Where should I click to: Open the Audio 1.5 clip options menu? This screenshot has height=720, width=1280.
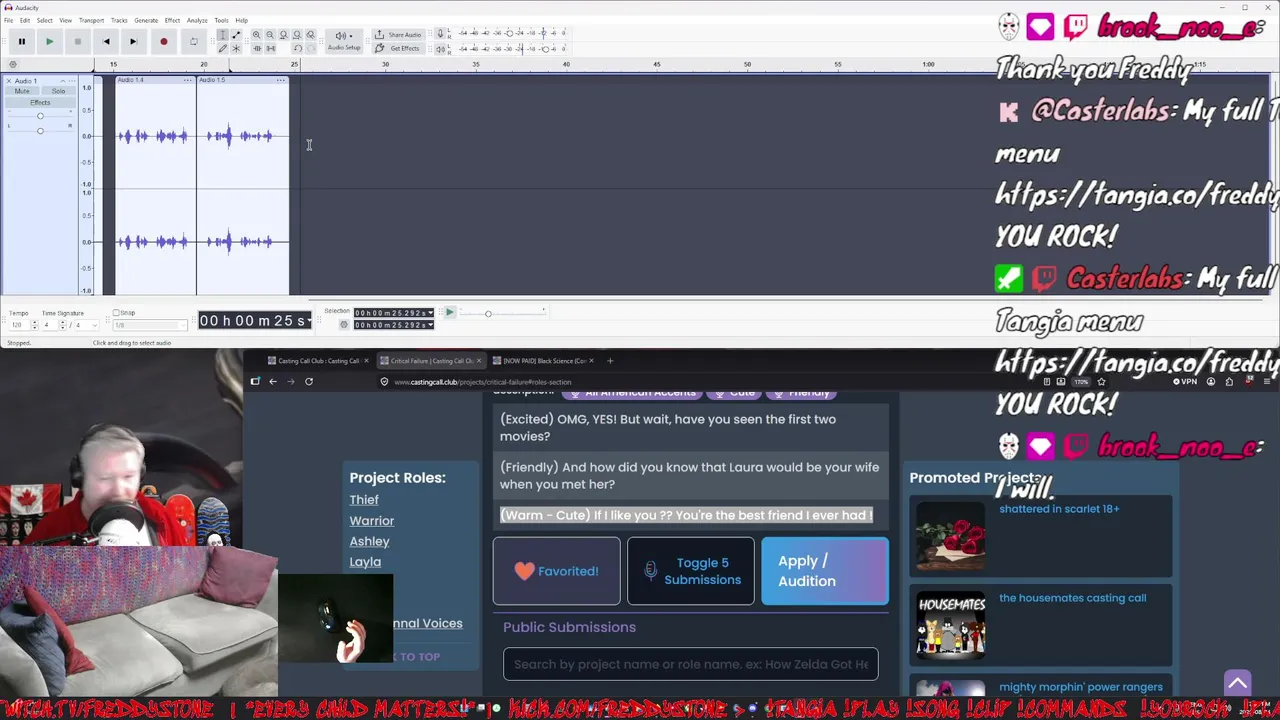click(281, 80)
